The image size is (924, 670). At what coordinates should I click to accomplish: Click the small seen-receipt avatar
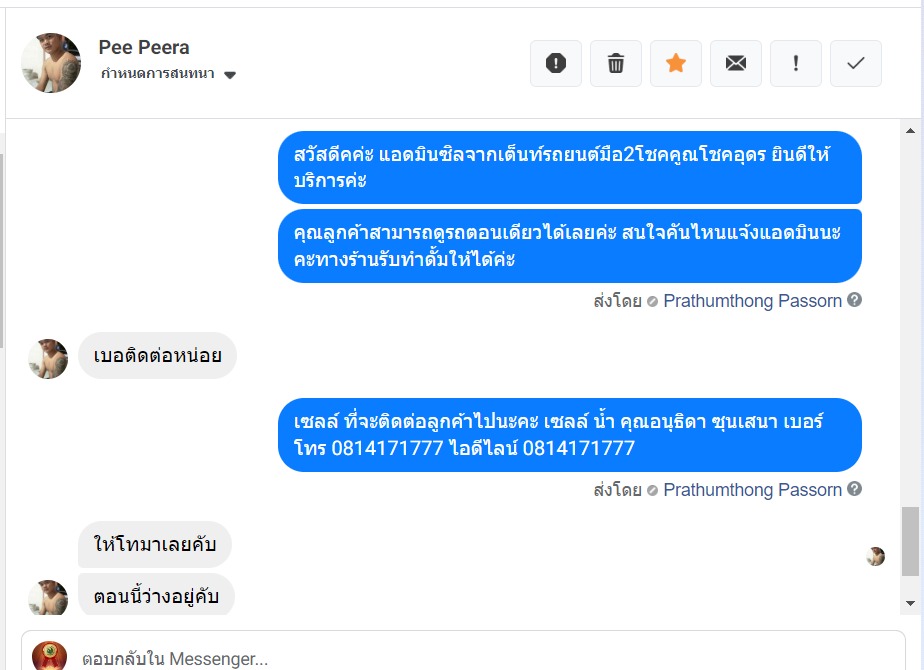tap(876, 557)
